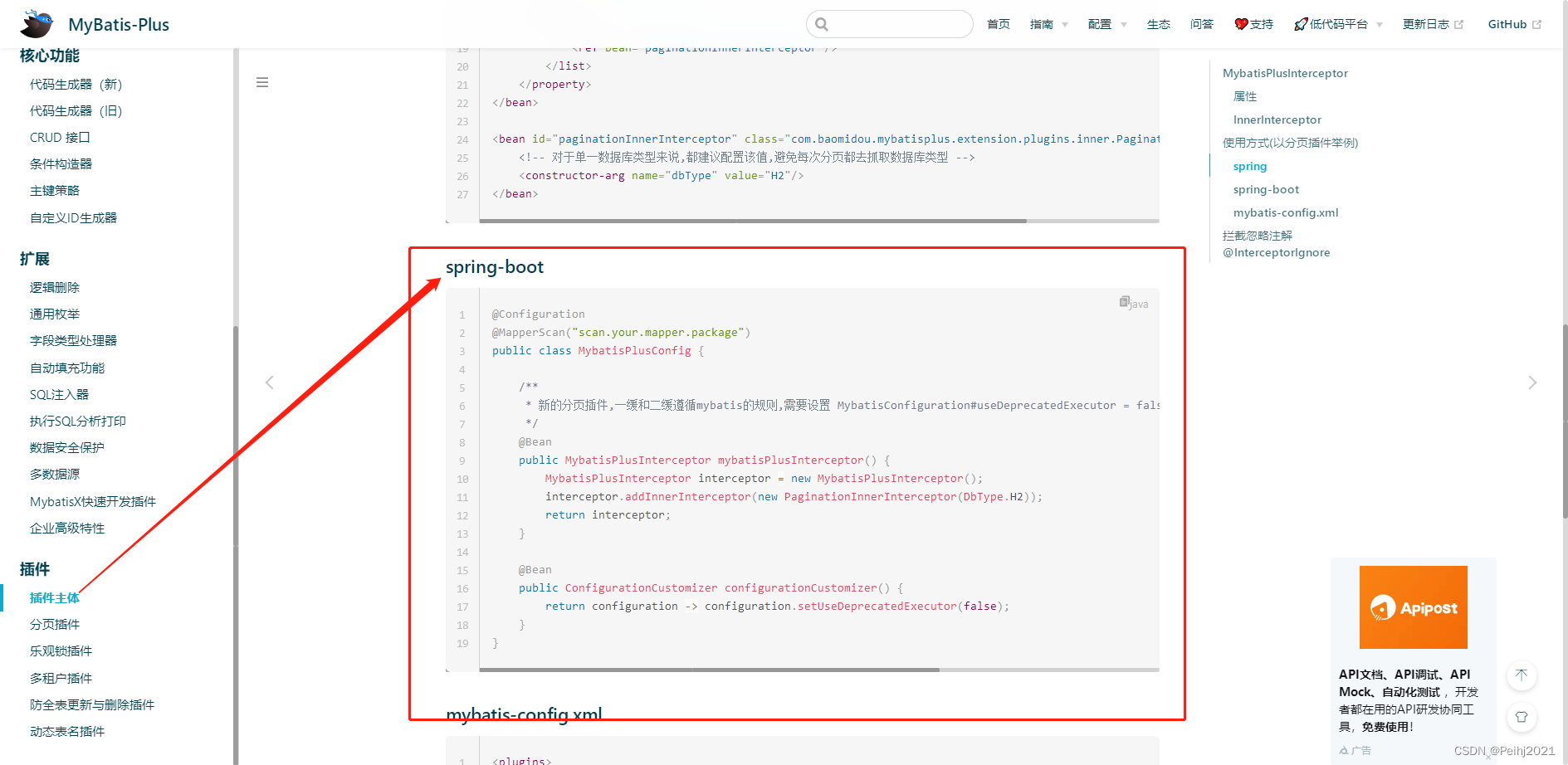Expand the 指南 navbar dropdown

[1049, 24]
